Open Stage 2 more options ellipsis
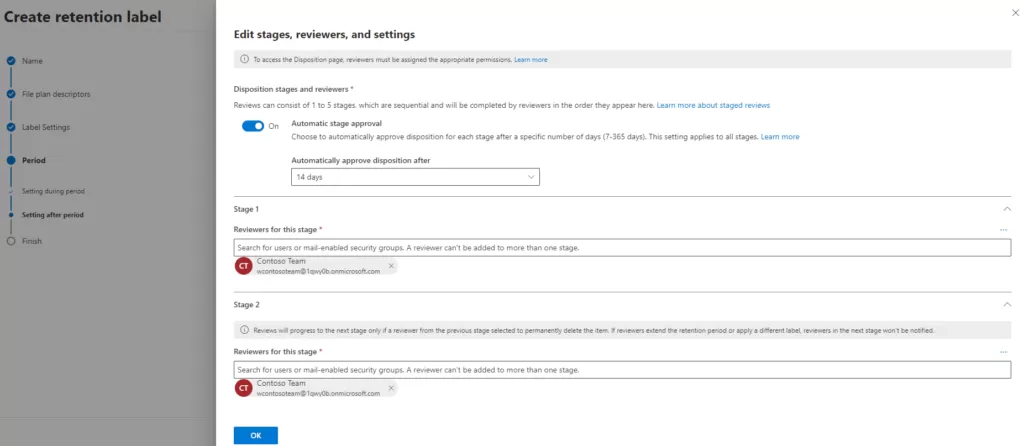1024x446 pixels. point(1003,352)
